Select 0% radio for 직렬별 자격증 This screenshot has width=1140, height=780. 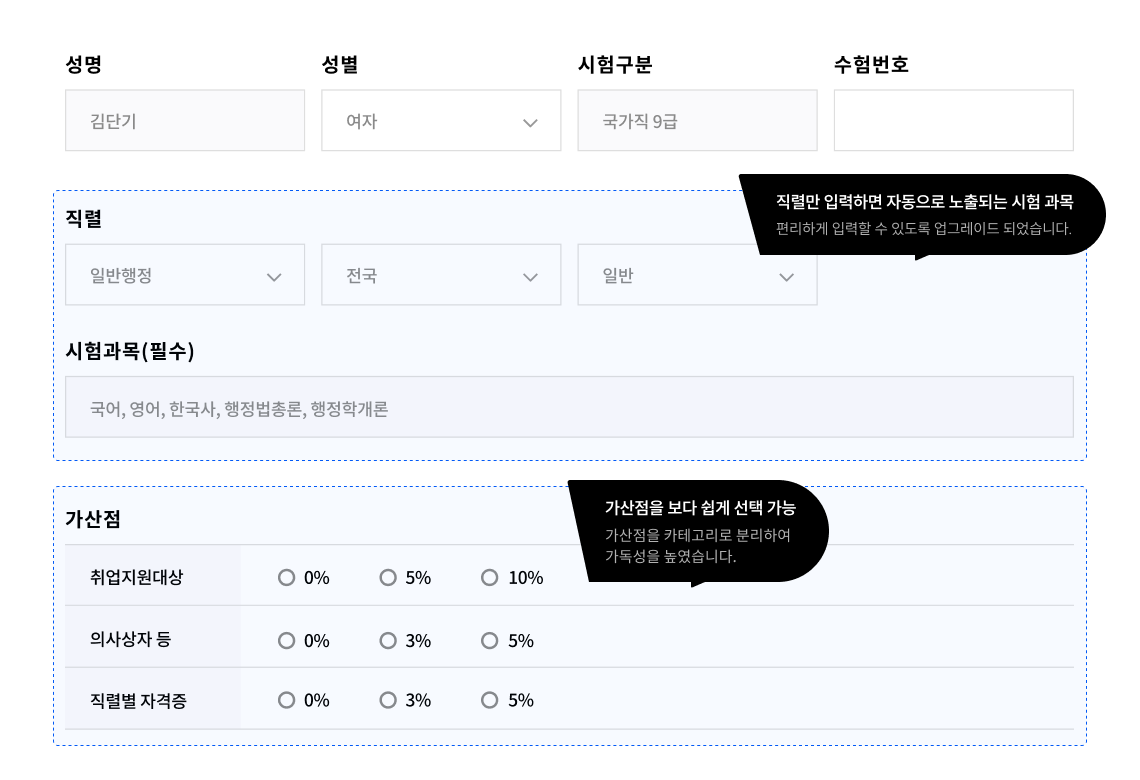tap(287, 700)
